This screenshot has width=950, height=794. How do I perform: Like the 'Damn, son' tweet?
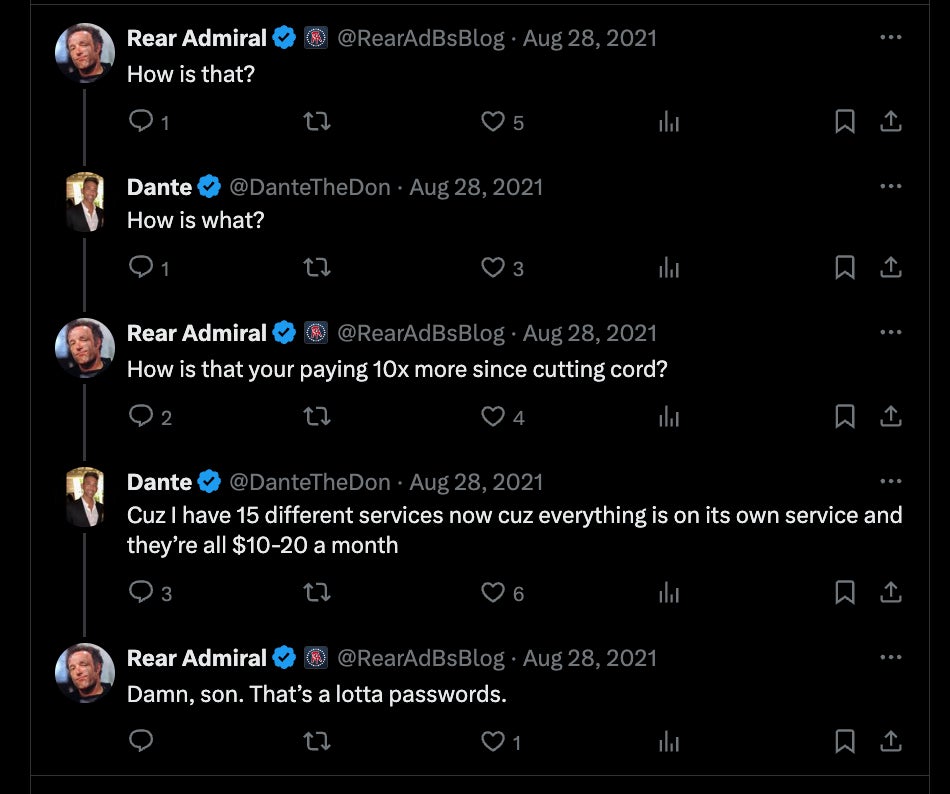[x=493, y=741]
